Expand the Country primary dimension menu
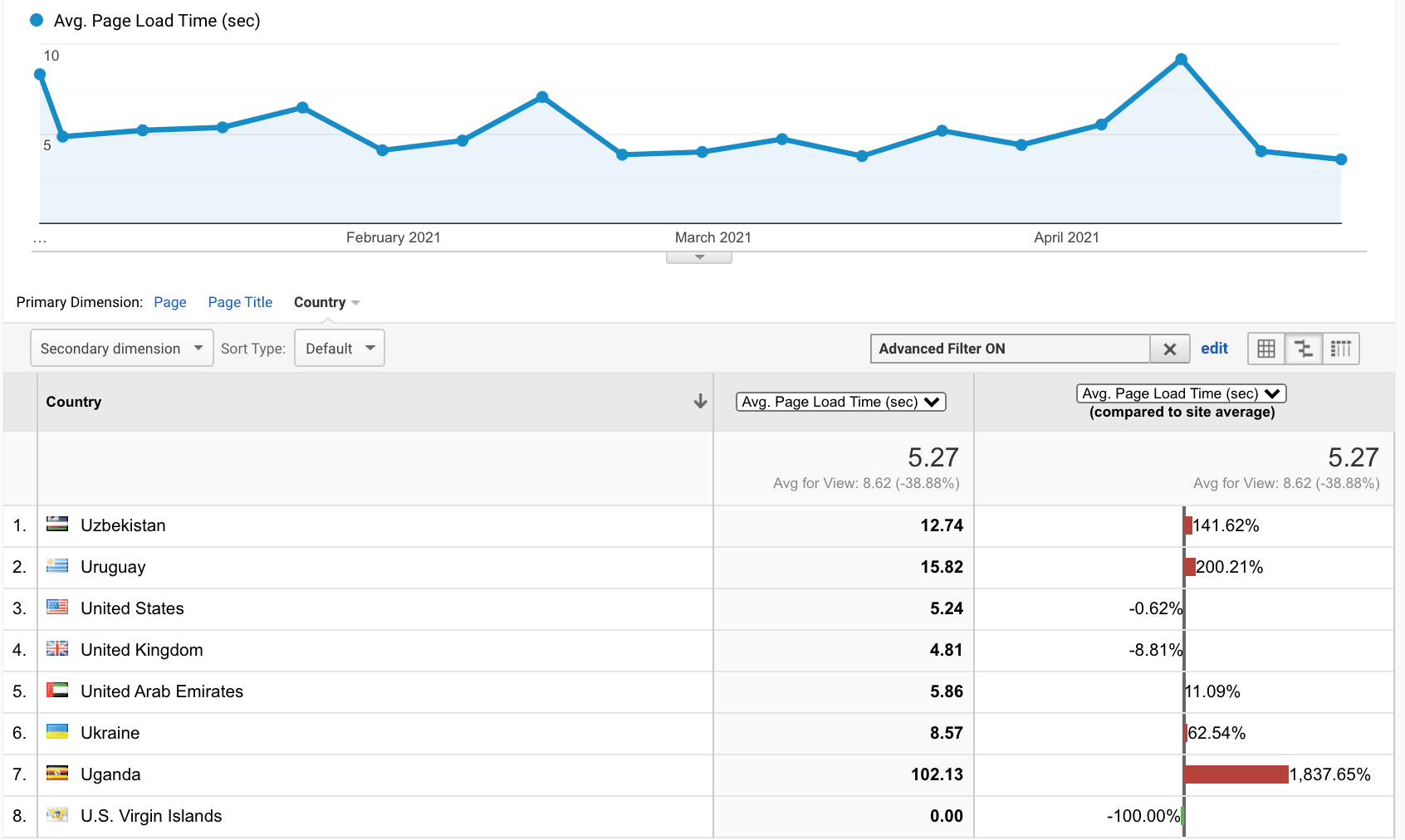Viewport: 1405px width, 840px height. coord(326,302)
